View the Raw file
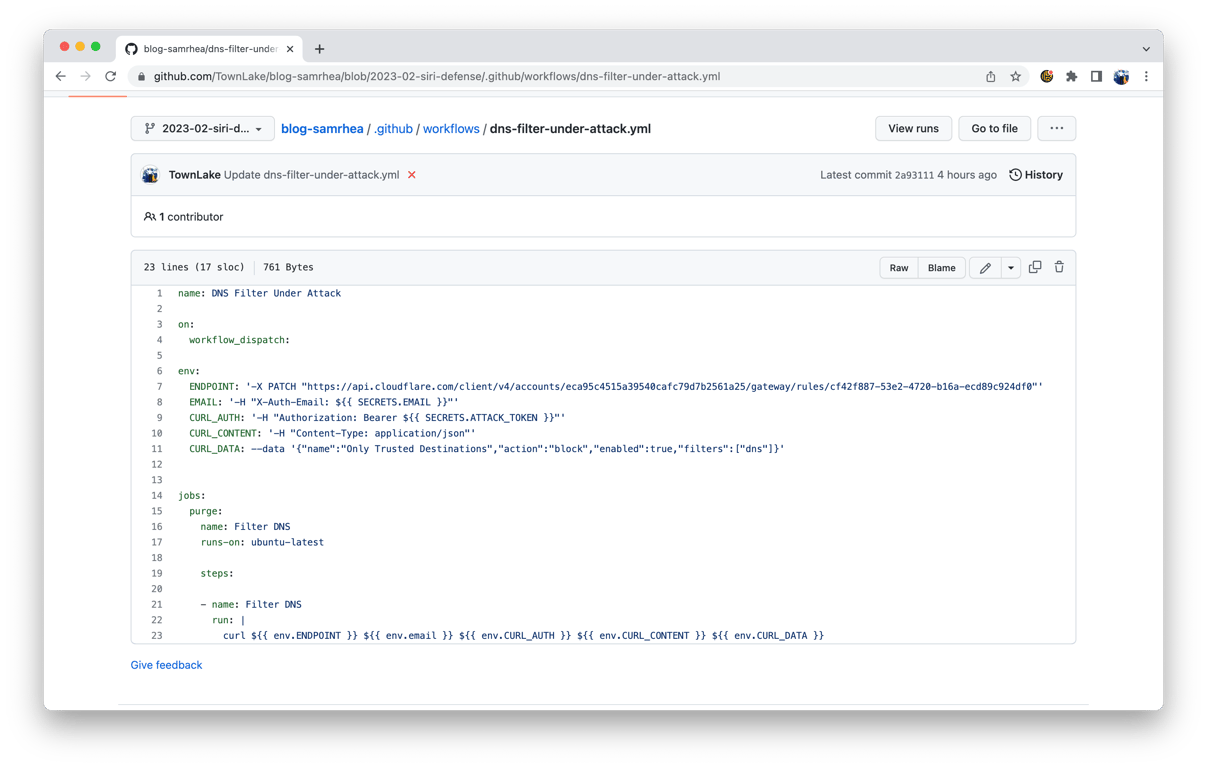1207x768 pixels. point(899,268)
